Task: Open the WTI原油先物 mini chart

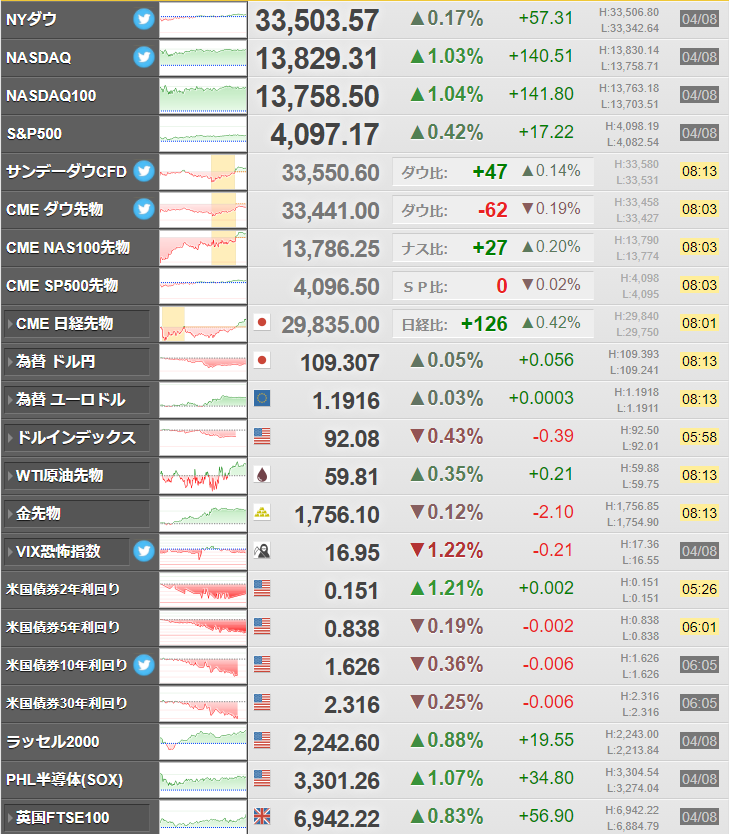Action: [203, 476]
